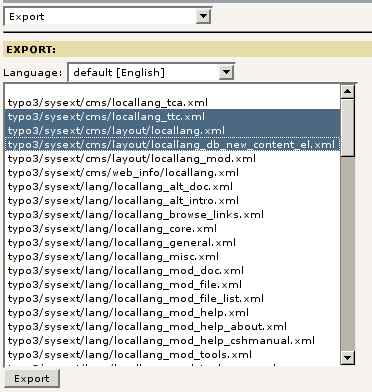Screen dimensions: 372x392
Task: Open the Export function dropdown
Action: (107, 16)
